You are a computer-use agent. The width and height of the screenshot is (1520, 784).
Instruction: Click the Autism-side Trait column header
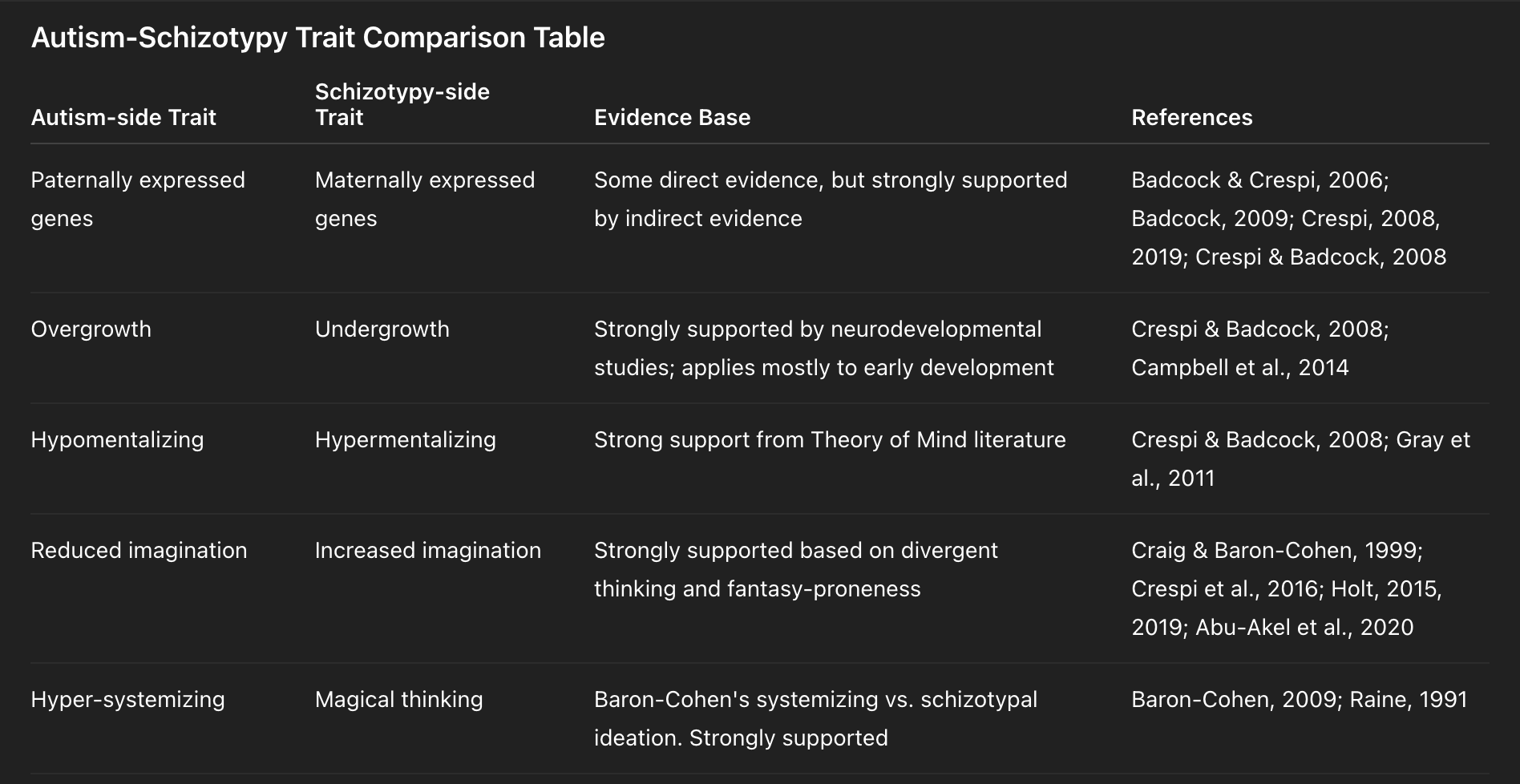tap(123, 117)
